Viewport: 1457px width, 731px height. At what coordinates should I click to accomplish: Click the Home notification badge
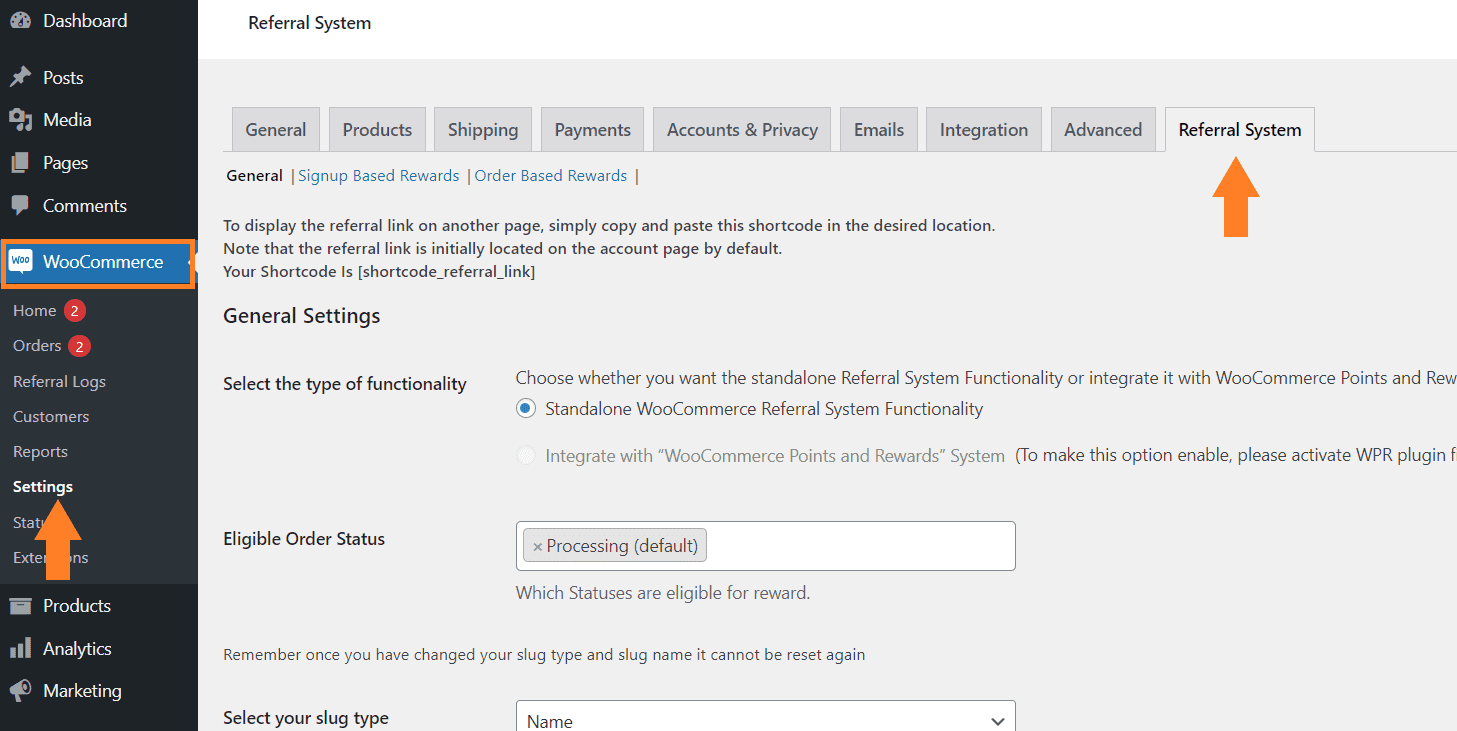75,311
